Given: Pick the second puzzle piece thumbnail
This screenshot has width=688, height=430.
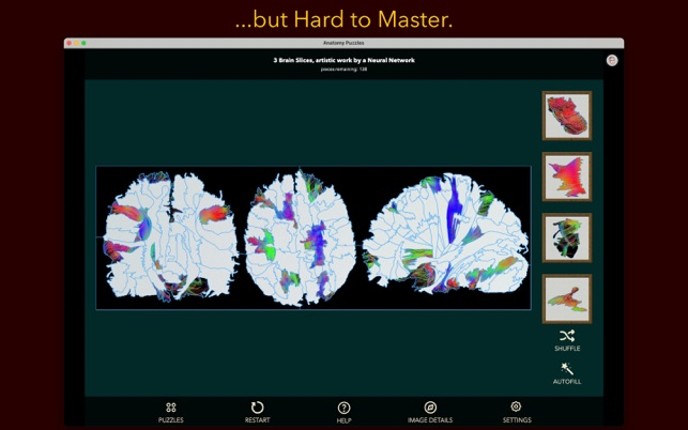Looking at the screenshot, I should (567, 176).
